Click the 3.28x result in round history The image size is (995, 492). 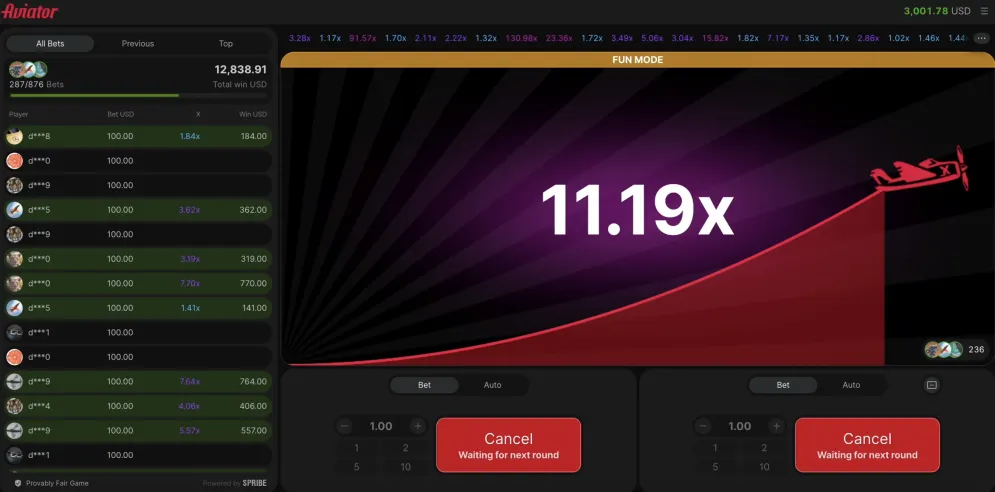tap(300, 38)
